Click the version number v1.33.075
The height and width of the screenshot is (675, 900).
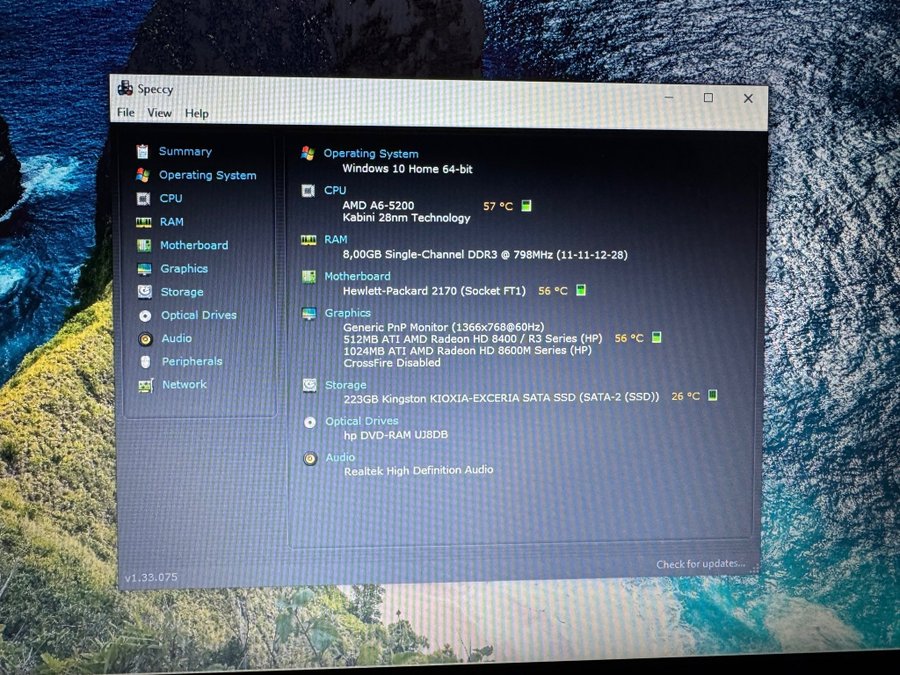coord(151,577)
